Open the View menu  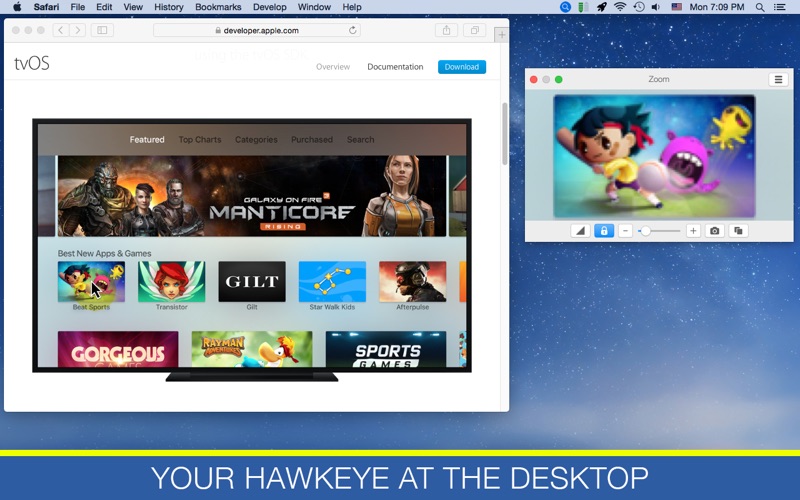click(133, 7)
